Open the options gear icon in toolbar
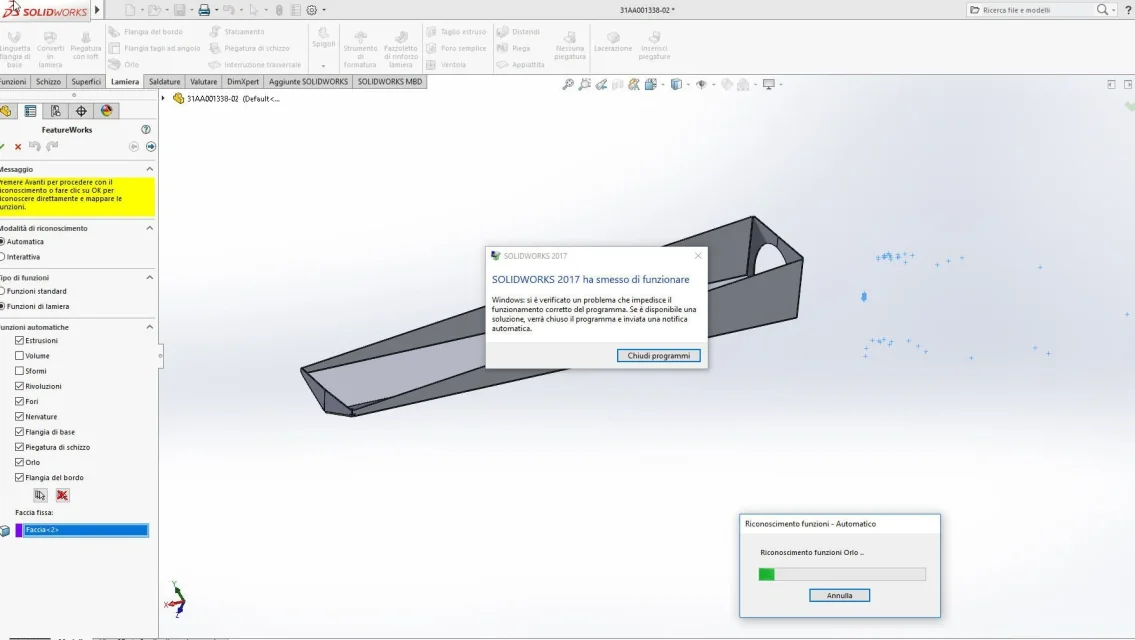This screenshot has width=1135, height=640. point(312,10)
